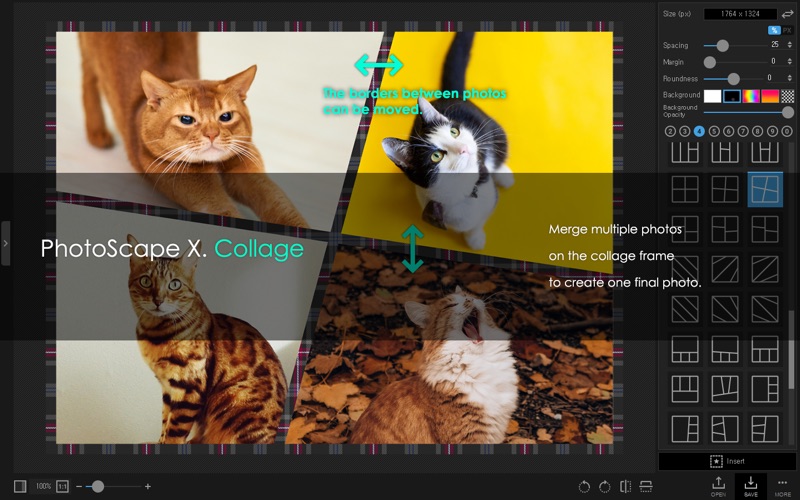The image size is (800, 500).
Task: Select the 2-photo layout count
Action: pyautogui.click(x=670, y=131)
